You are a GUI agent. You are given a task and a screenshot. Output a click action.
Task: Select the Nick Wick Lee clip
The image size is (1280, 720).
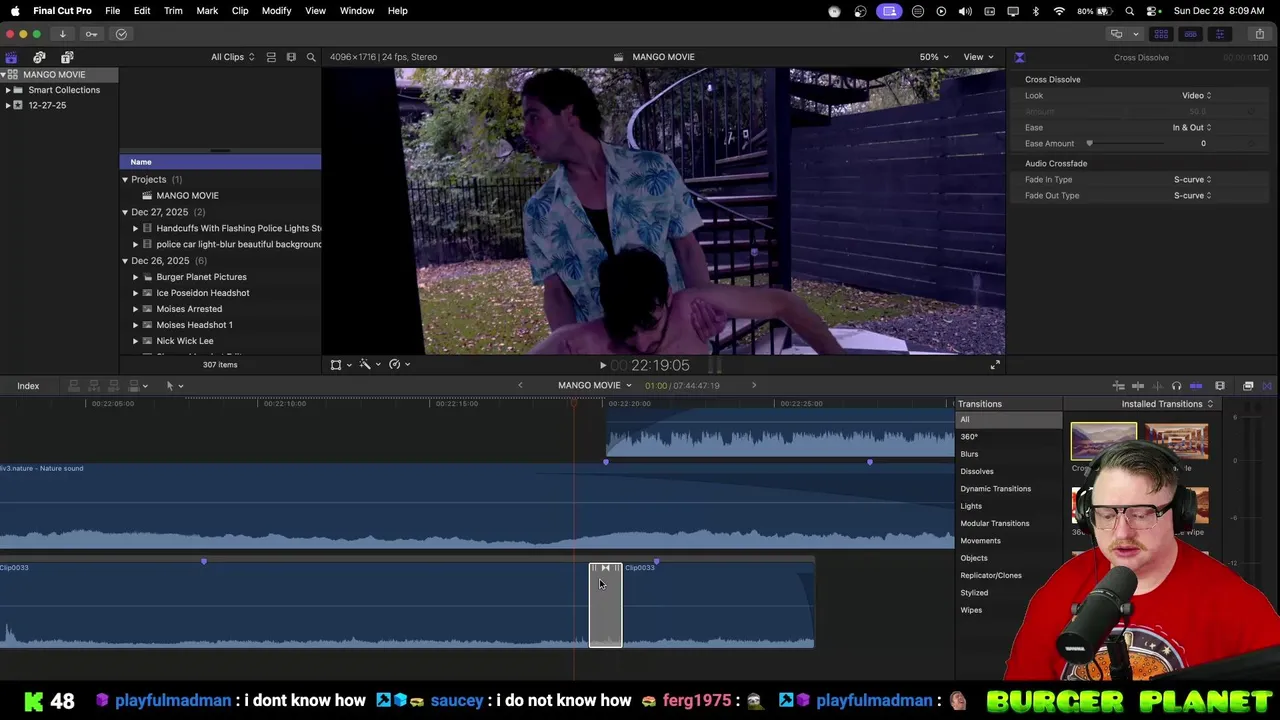(185, 341)
